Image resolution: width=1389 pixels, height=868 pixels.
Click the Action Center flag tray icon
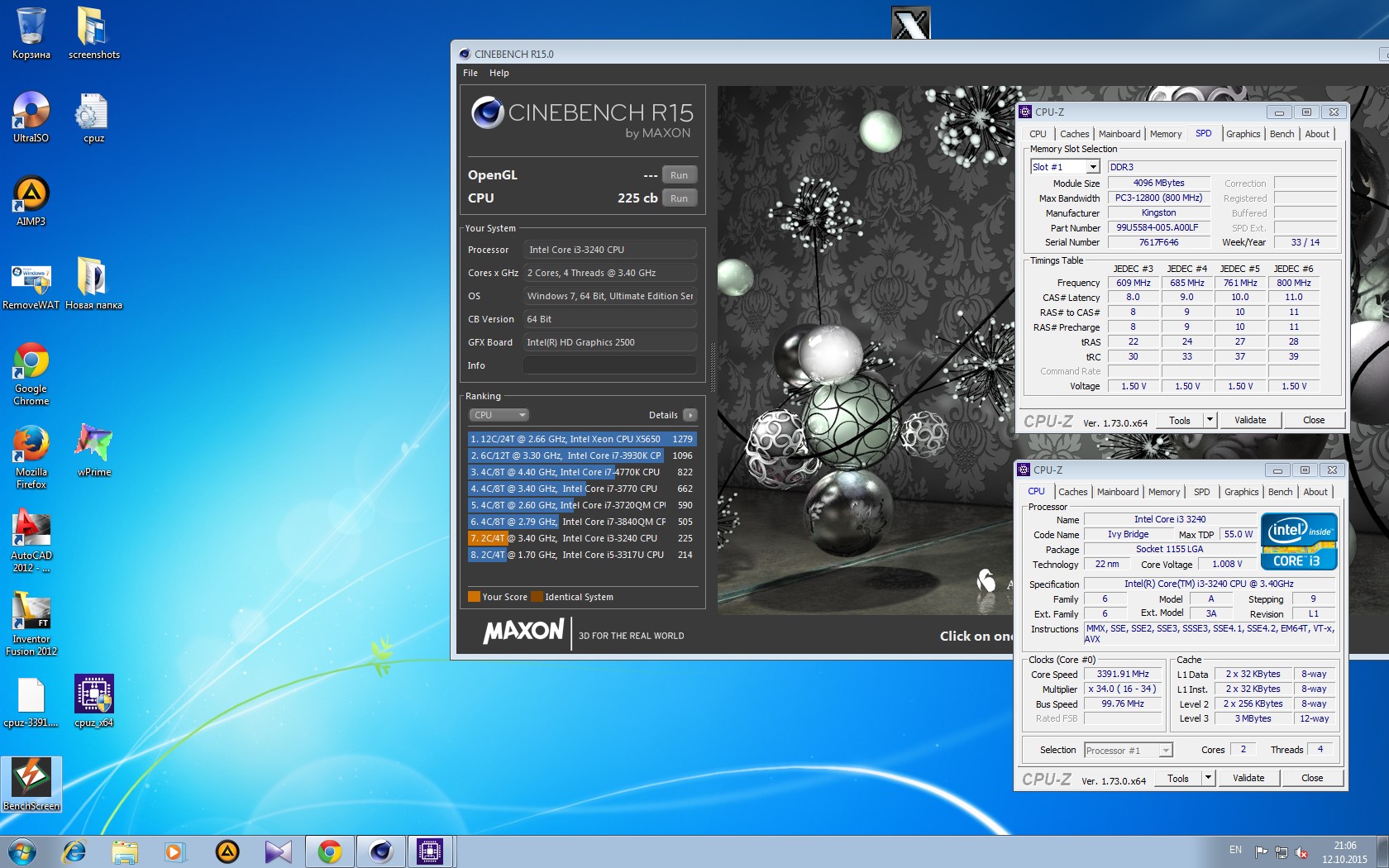1261,851
